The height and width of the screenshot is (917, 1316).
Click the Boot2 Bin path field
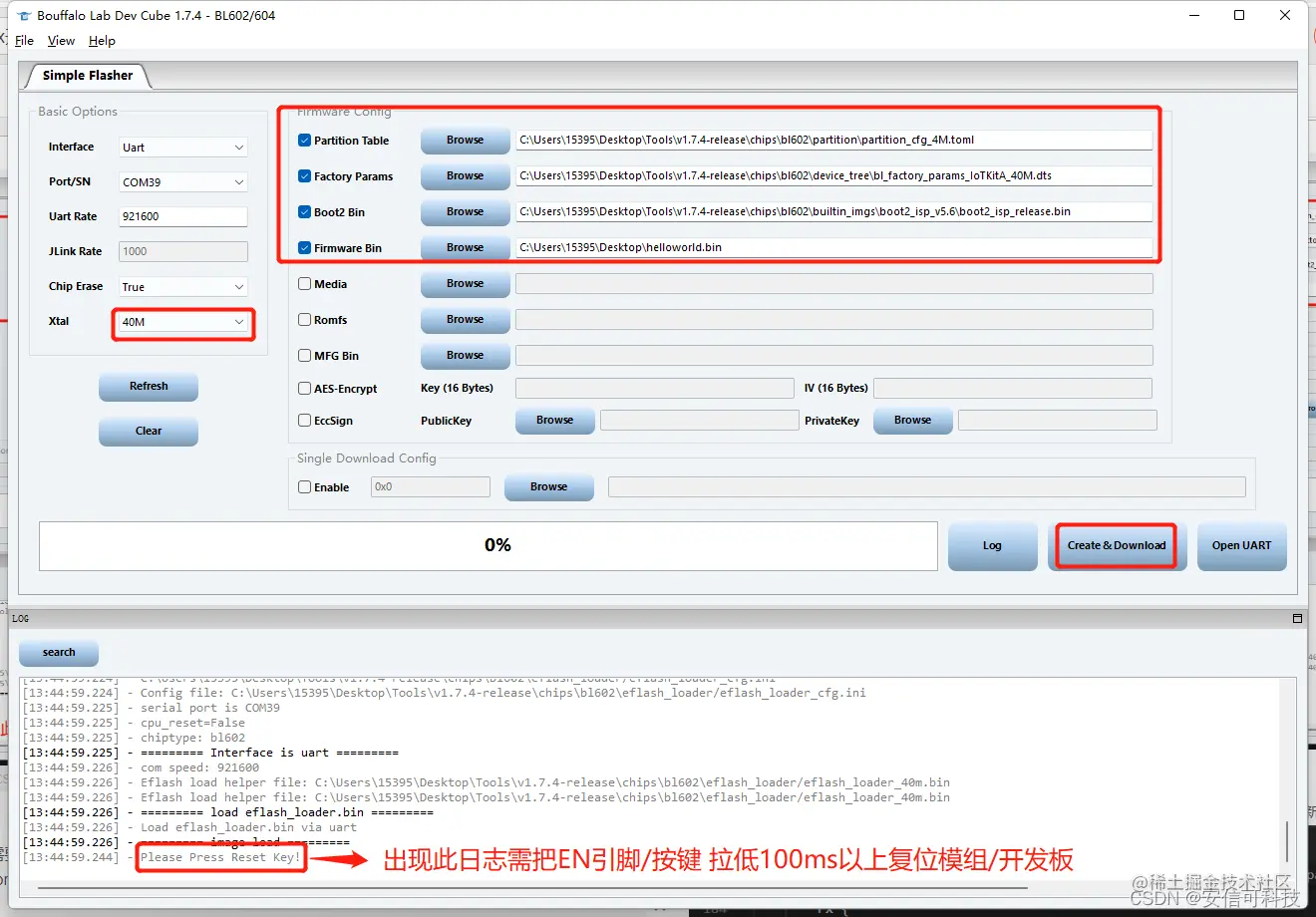point(833,212)
